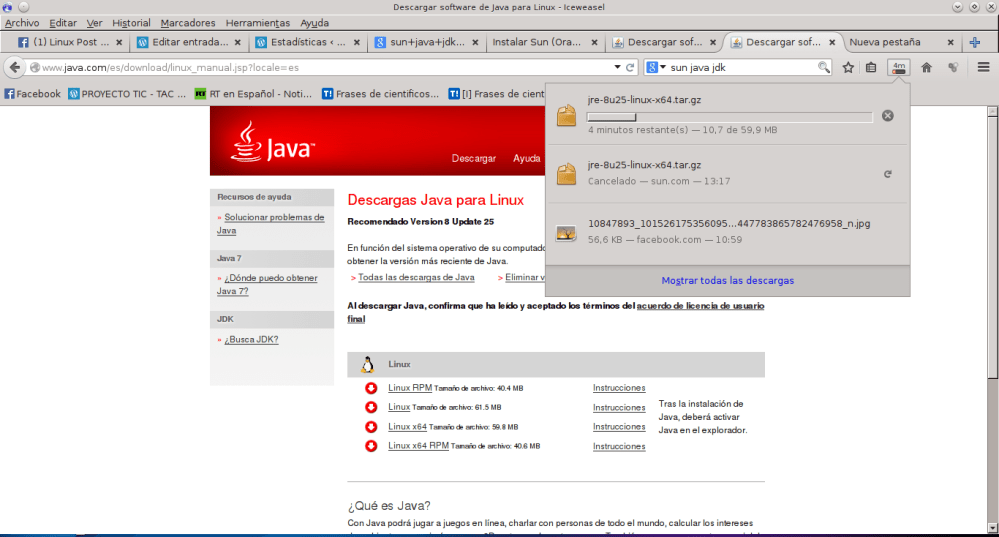Open a new tab with plus icon
The height and width of the screenshot is (537, 999).
pos(975,43)
